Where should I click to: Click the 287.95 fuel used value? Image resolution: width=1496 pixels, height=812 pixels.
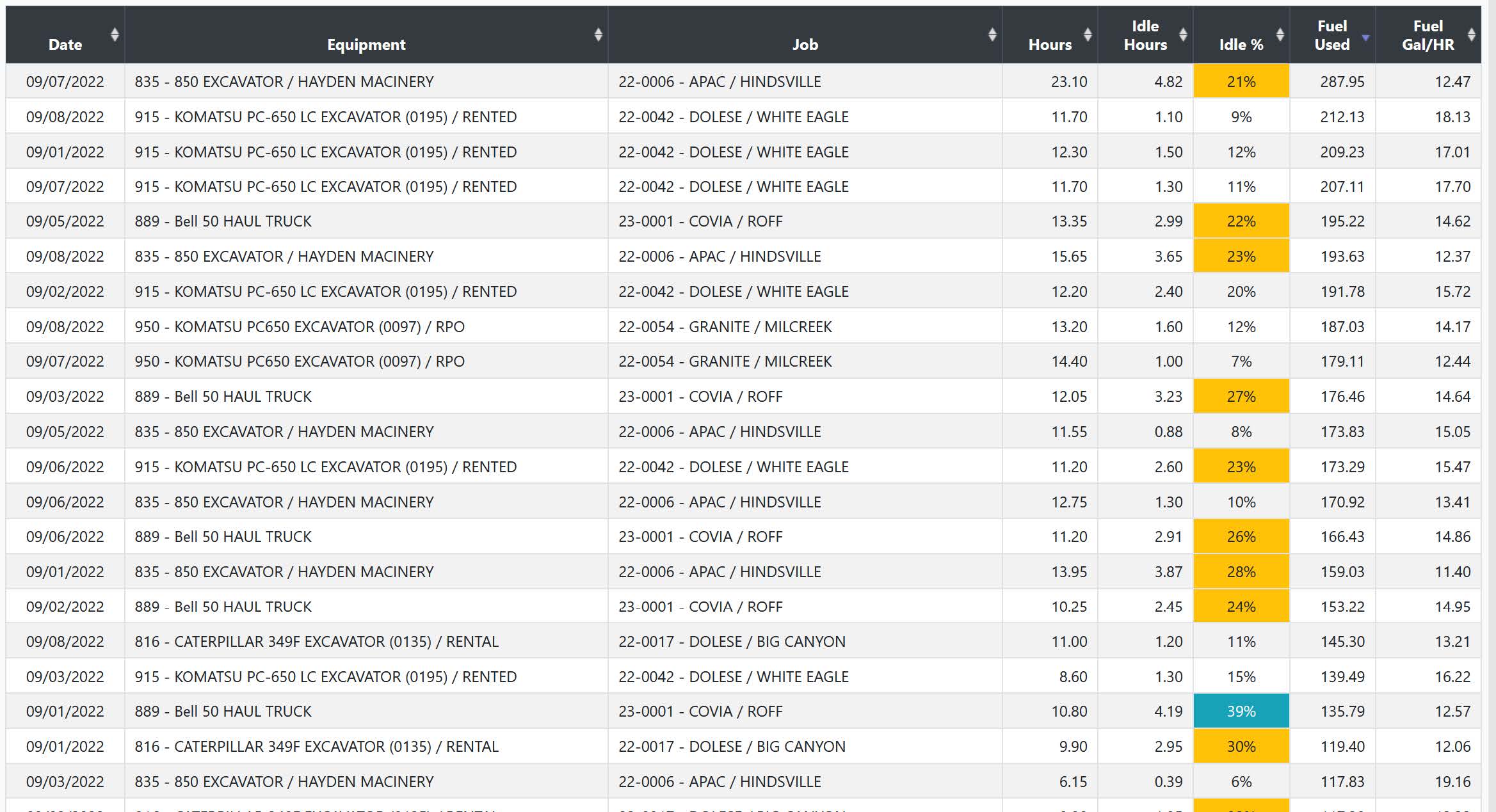pyautogui.click(x=1342, y=82)
